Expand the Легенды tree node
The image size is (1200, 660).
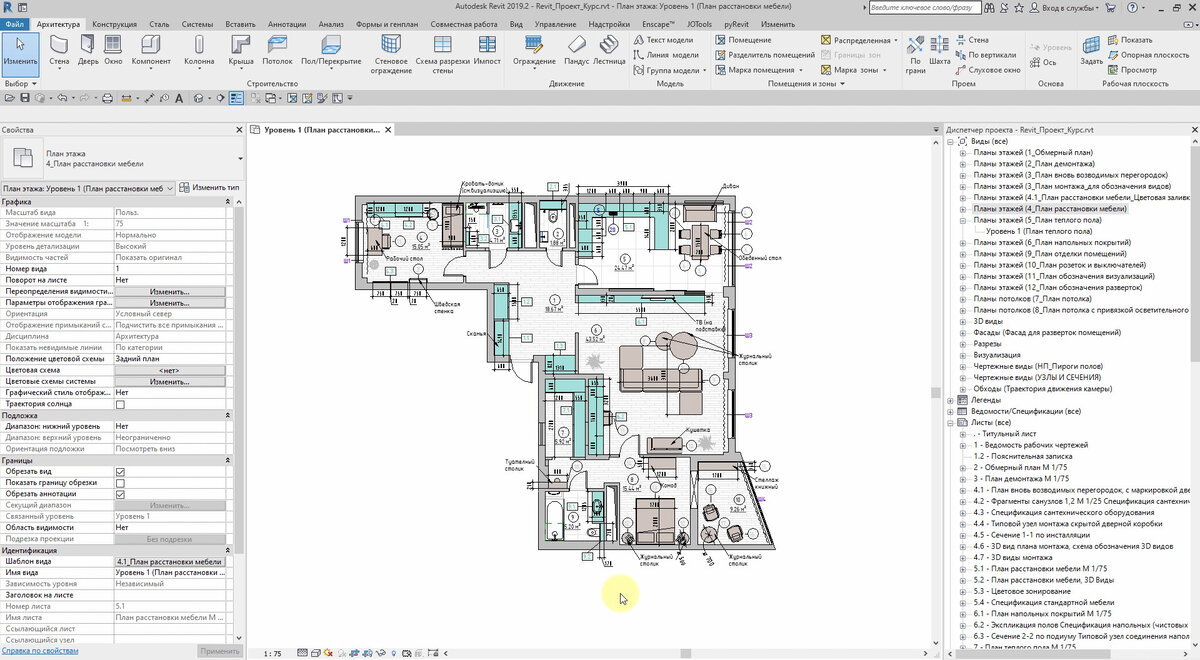950,400
